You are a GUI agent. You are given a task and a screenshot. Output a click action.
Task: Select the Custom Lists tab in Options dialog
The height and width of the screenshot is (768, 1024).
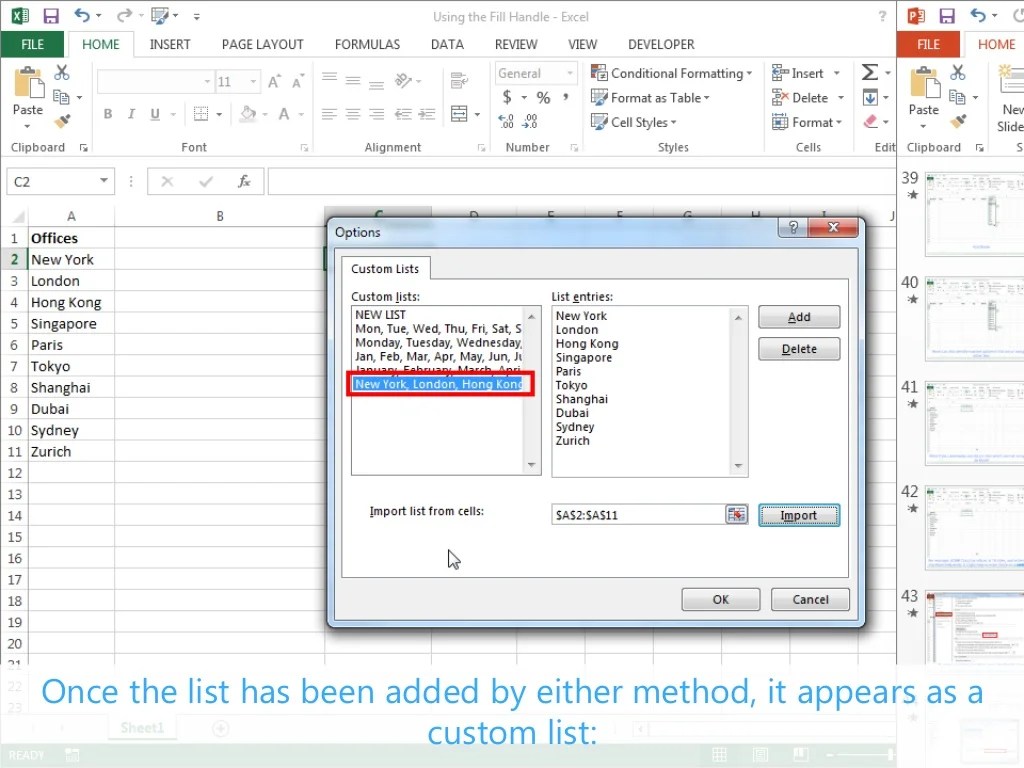(385, 268)
